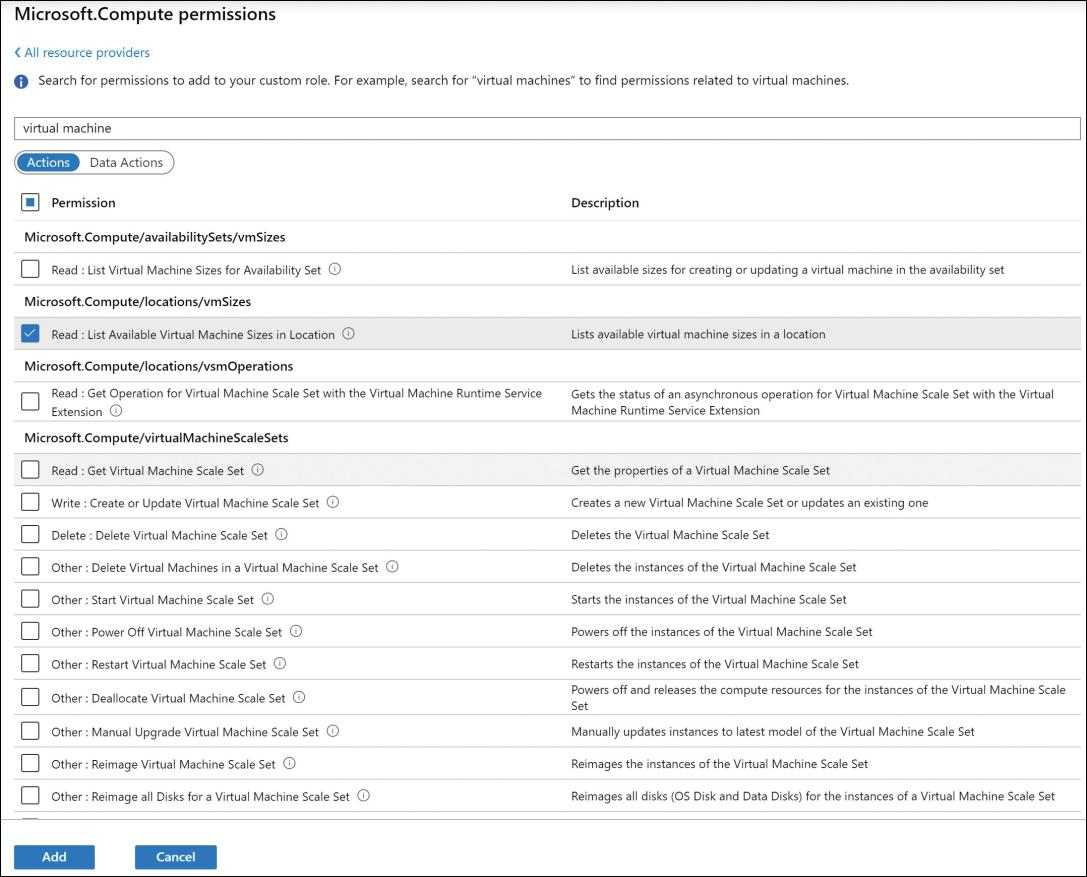This screenshot has height=877, width=1087.
Task: Click the Description column header
Action: click(605, 202)
